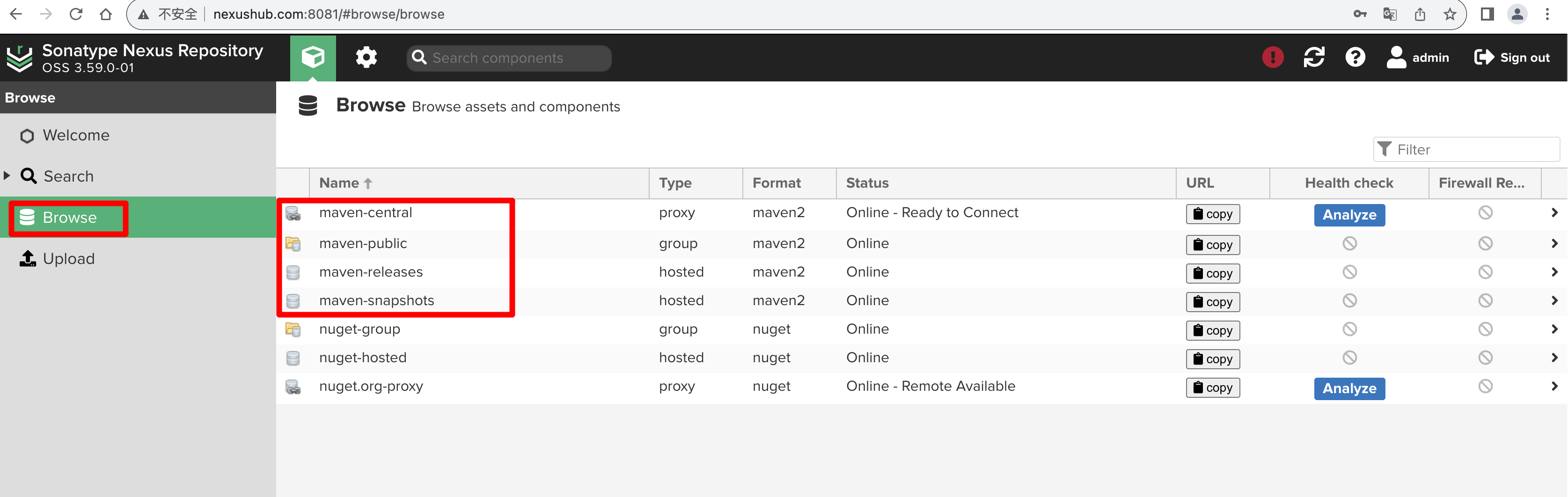Copy the URL of nuget.org-proxy
This screenshot has width=1568, height=497.
(x=1213, y=388)
